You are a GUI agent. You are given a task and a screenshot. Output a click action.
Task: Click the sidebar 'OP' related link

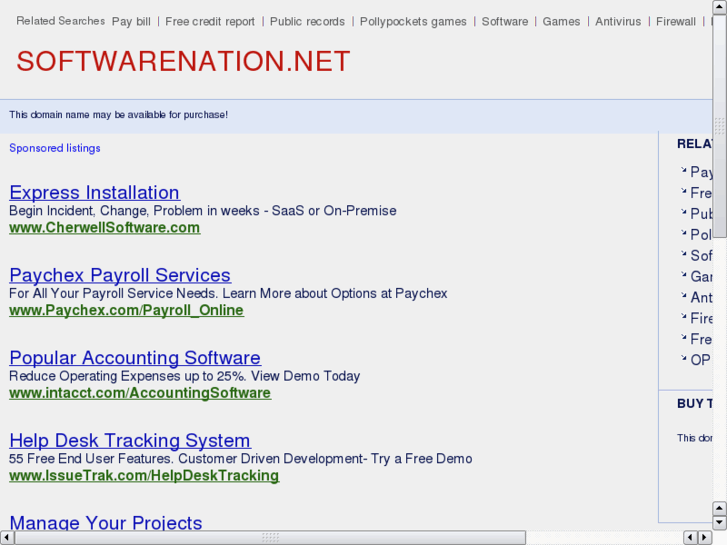click(701, 360)
